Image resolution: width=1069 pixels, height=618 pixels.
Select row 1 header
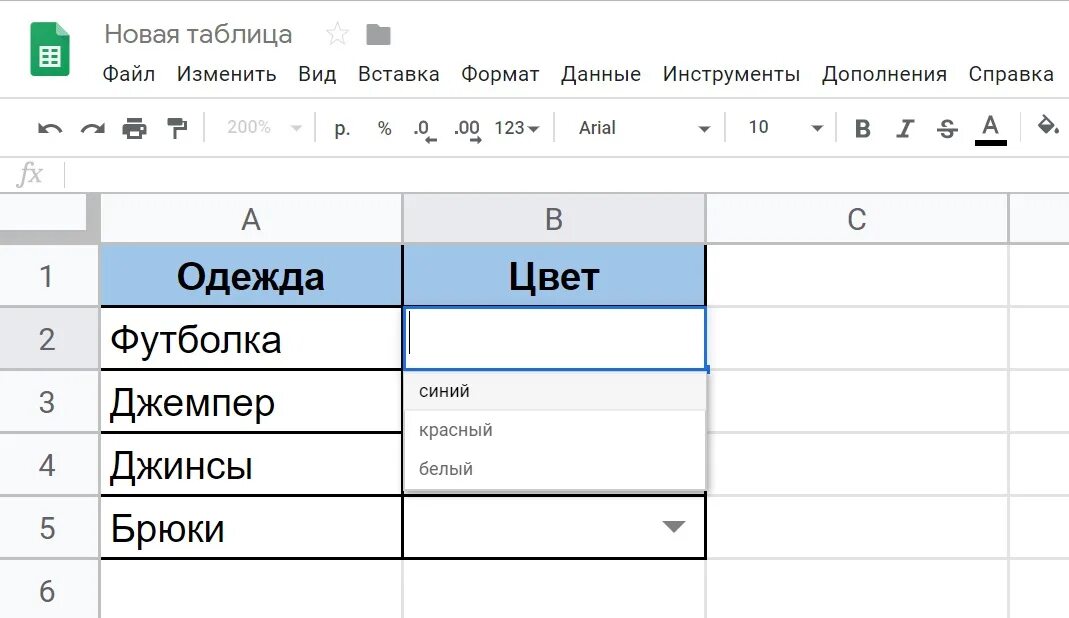click(x=49, y=276)
